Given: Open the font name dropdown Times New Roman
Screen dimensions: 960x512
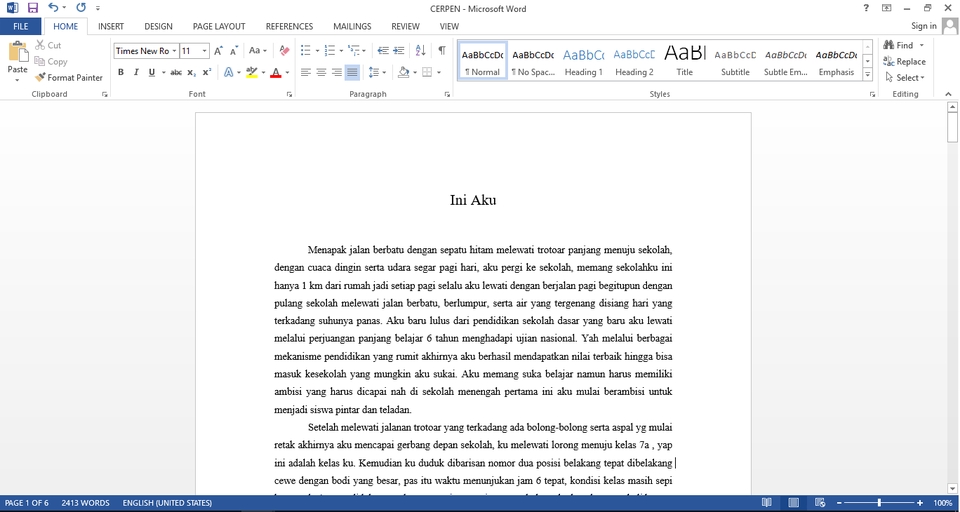Looking at the screenshot, I should [x=174, y=51].
